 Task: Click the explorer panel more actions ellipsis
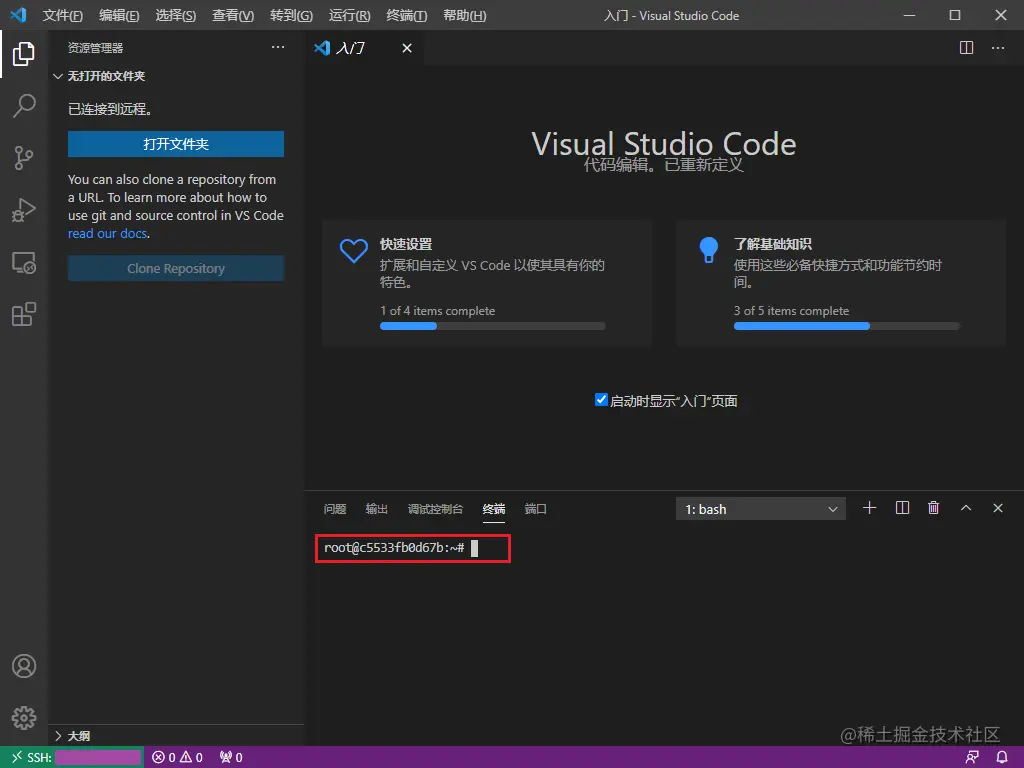pos(278,47)
